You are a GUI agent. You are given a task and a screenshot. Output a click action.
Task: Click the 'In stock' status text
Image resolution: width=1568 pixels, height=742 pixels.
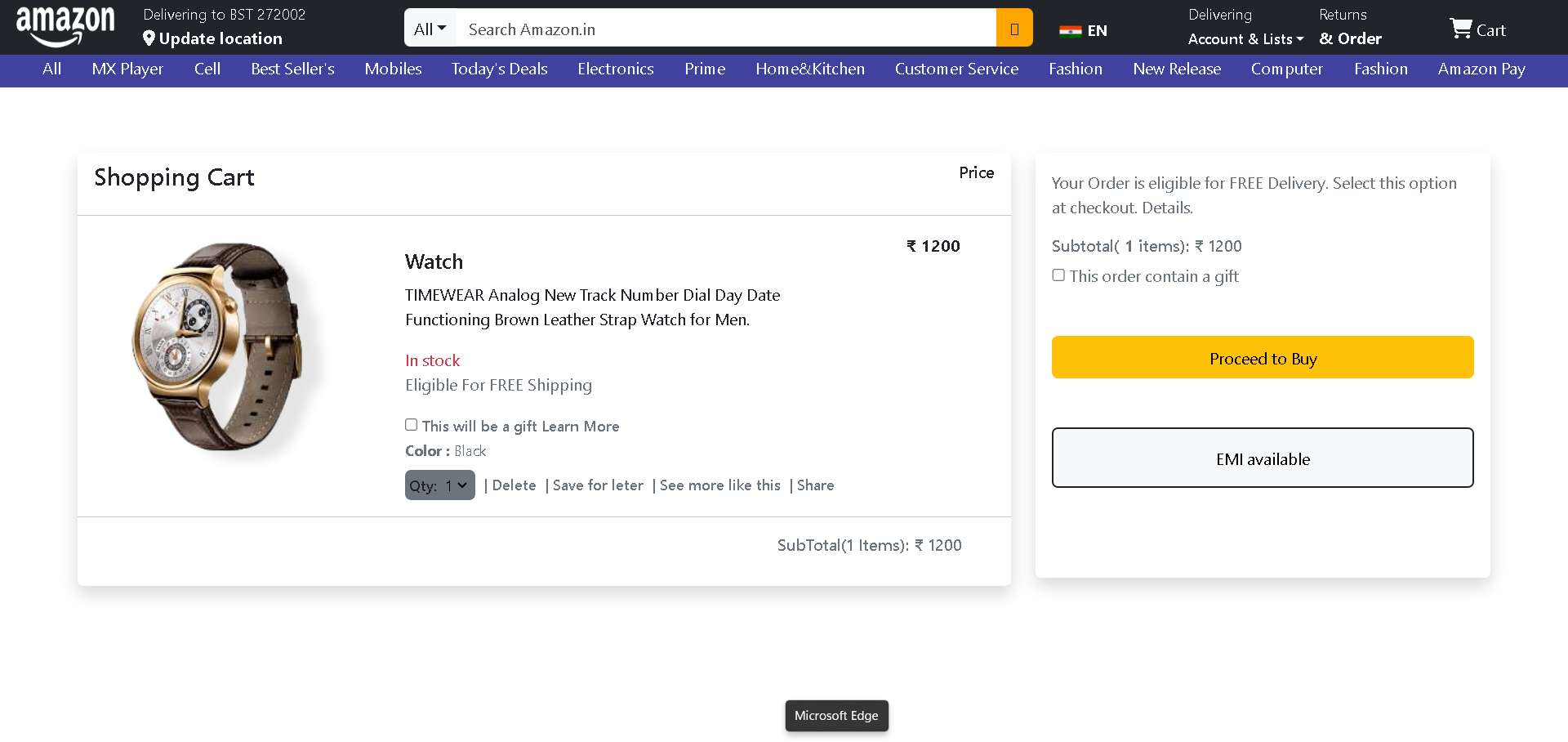pyautogui.click(x=432, y=360)
